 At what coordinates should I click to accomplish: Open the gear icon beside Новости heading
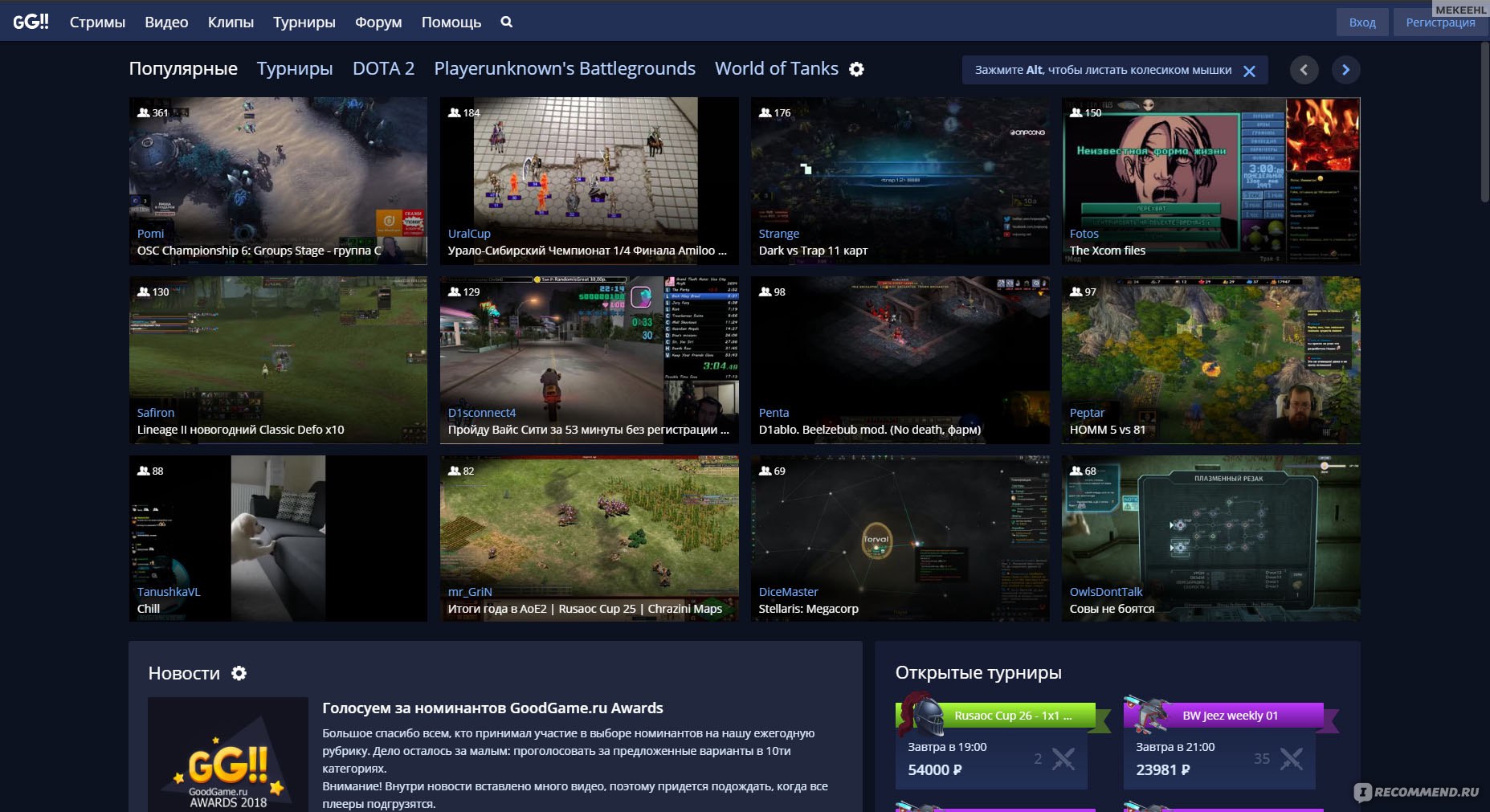coord(239,673)
